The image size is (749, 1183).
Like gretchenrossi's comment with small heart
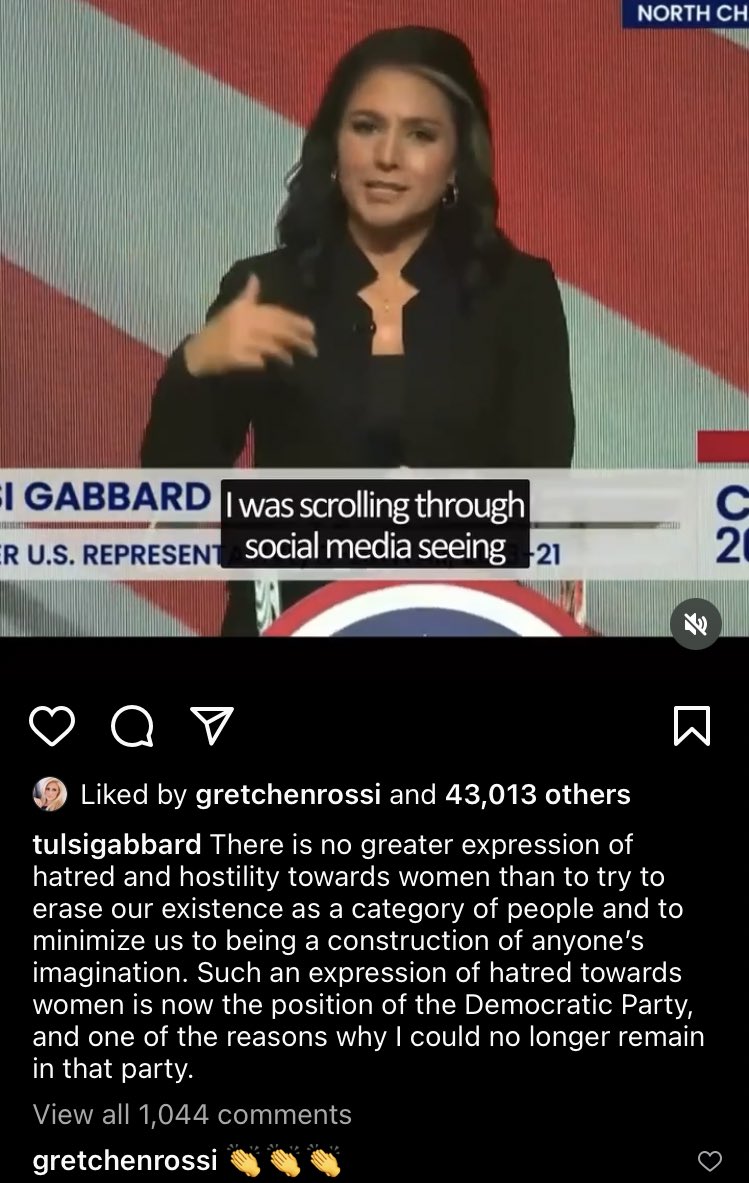[709, 1161]
